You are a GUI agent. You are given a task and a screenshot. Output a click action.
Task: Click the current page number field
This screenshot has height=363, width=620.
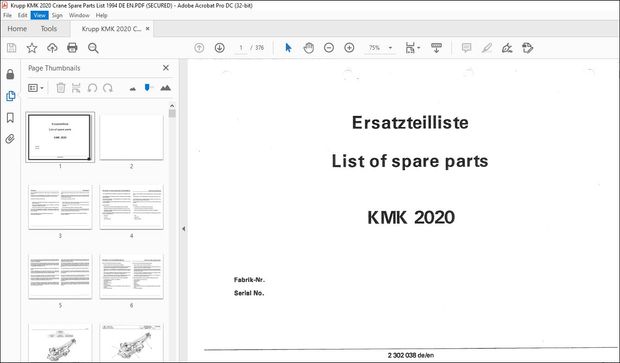[241, 48]
